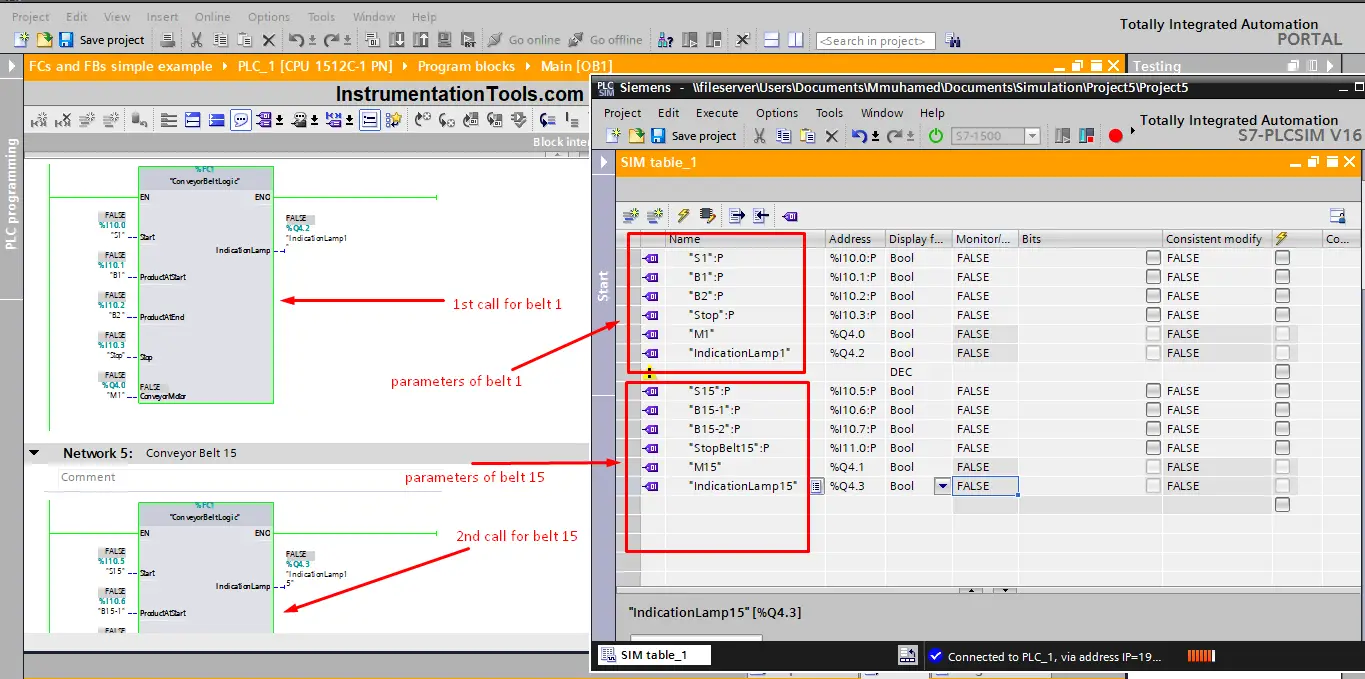The width and height of the screenshot is (1365, 679).
Task: Click the Cut scissors icon in TIA Portal
Action: (x=196, y=40)
